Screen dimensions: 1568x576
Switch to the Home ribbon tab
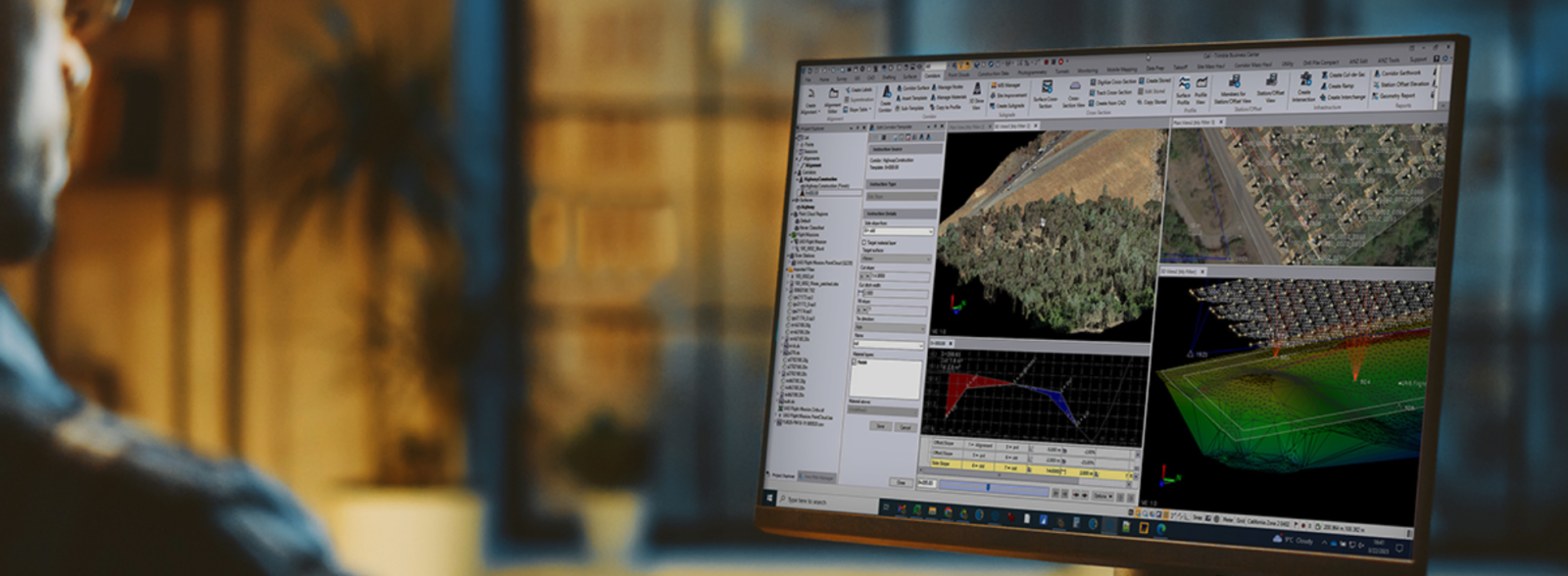click(824, 79)
